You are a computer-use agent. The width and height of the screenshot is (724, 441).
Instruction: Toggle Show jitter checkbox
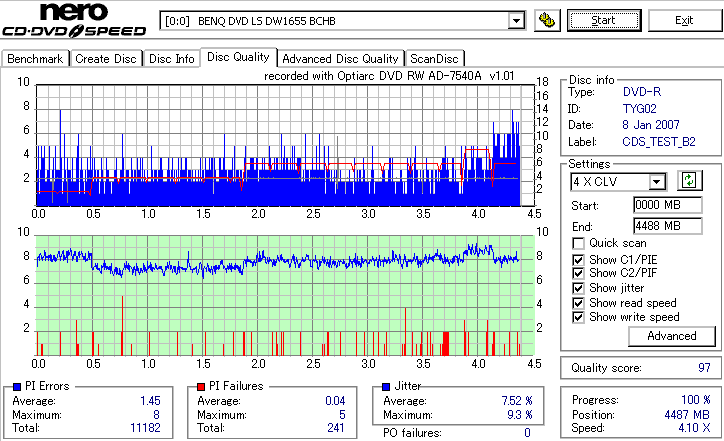click(x=578, y=288)
